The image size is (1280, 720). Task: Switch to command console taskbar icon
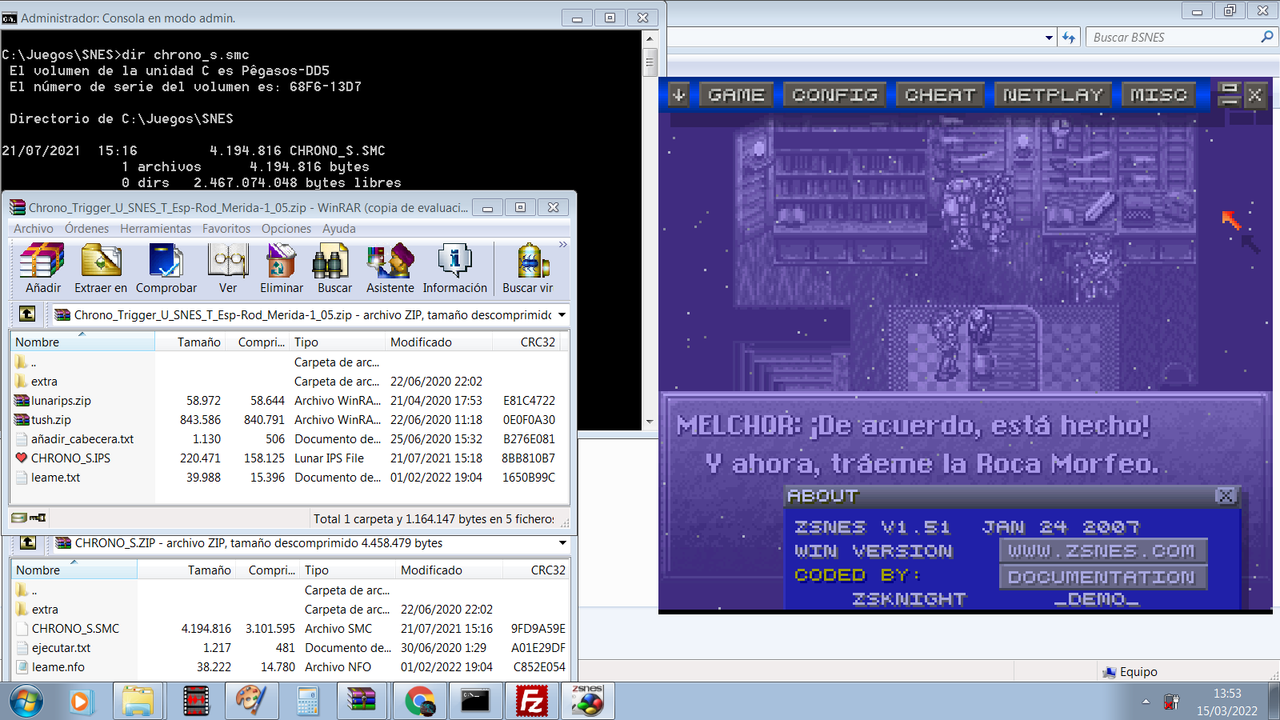(x=474, y=702)
